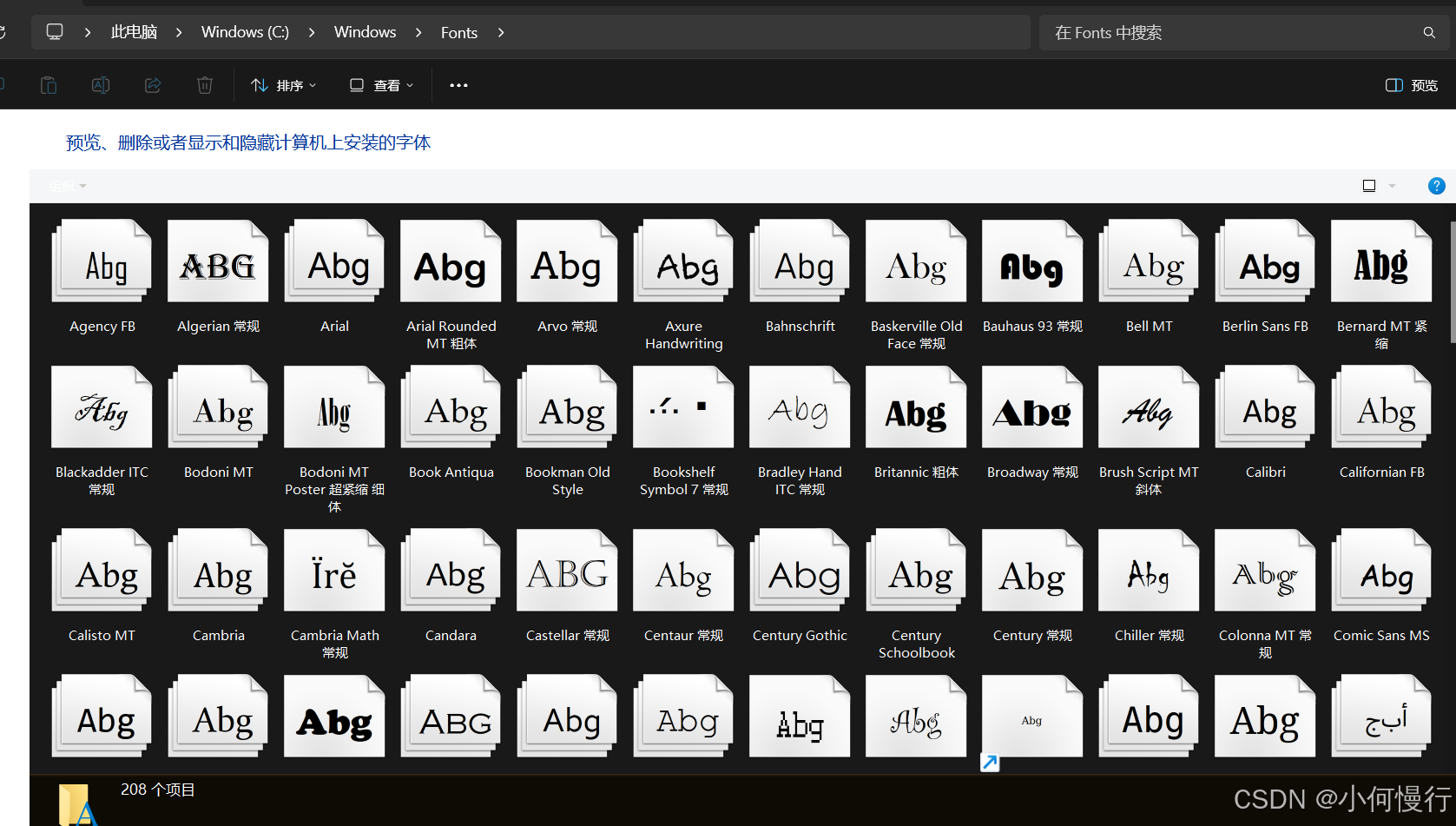Expand the chevron after Windows breadcrumb
Image resolution: width=1456 pixels, height=826 pixels.
[x=418, y=32]
